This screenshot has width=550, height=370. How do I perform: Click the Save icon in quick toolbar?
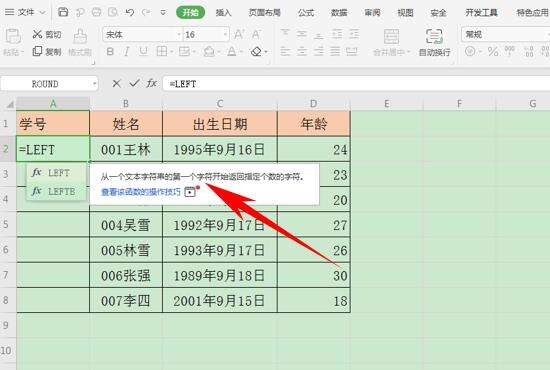tap(63, 12)
